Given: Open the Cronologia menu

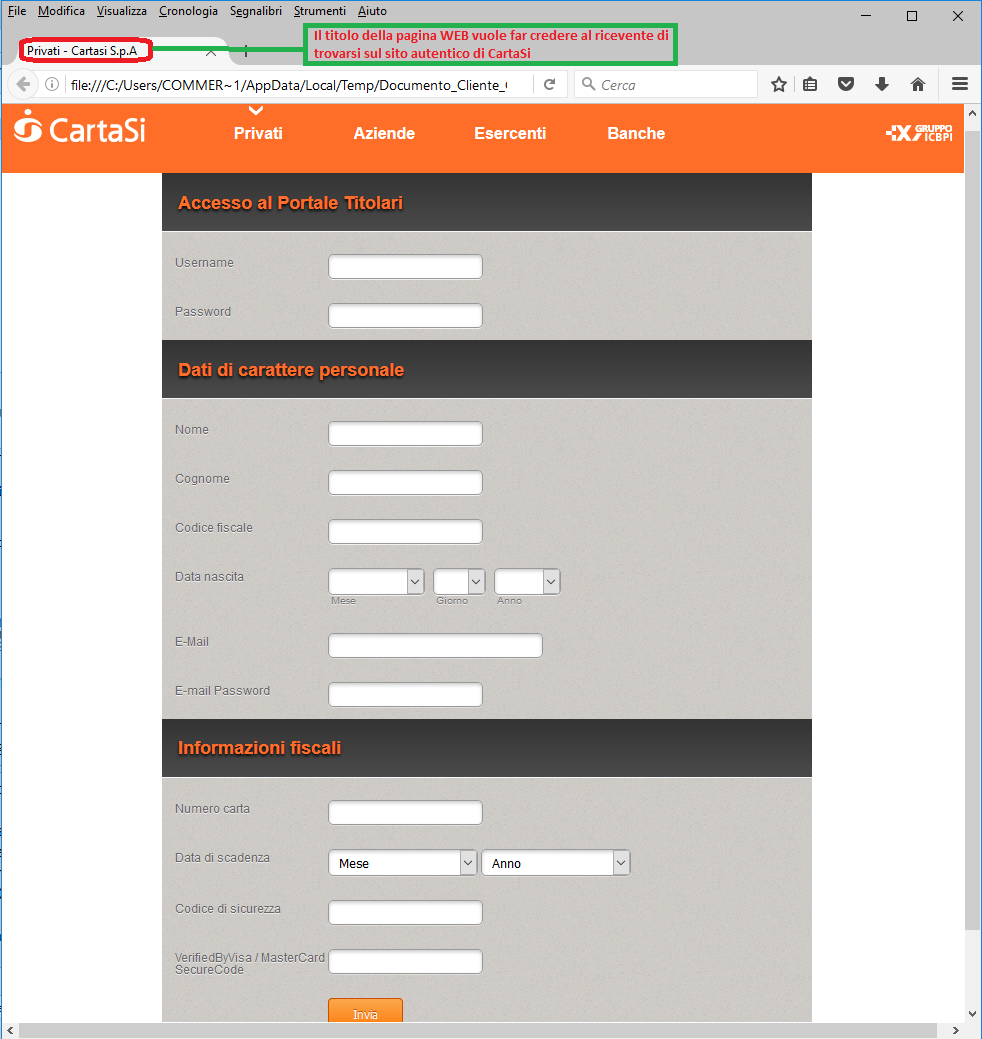Looking at the screenshot, I should click(x=188, y=11).
